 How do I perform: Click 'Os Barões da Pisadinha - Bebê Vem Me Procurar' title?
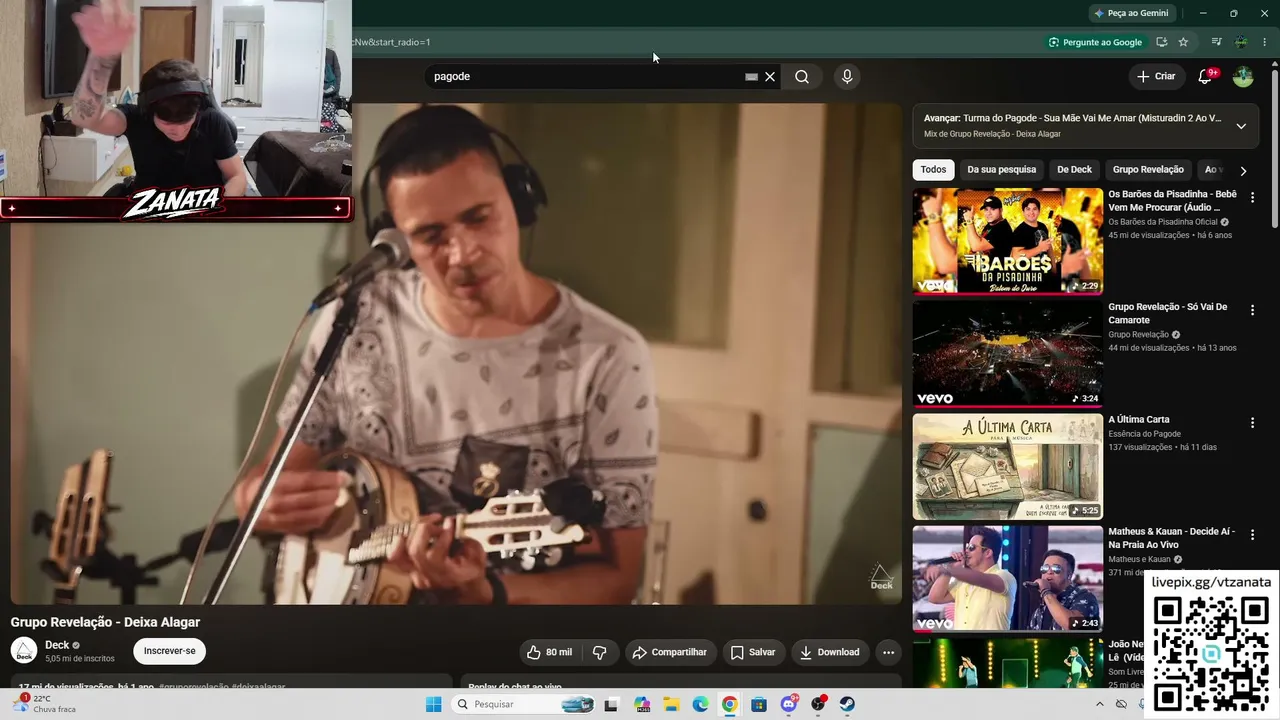coord(1173,201)
